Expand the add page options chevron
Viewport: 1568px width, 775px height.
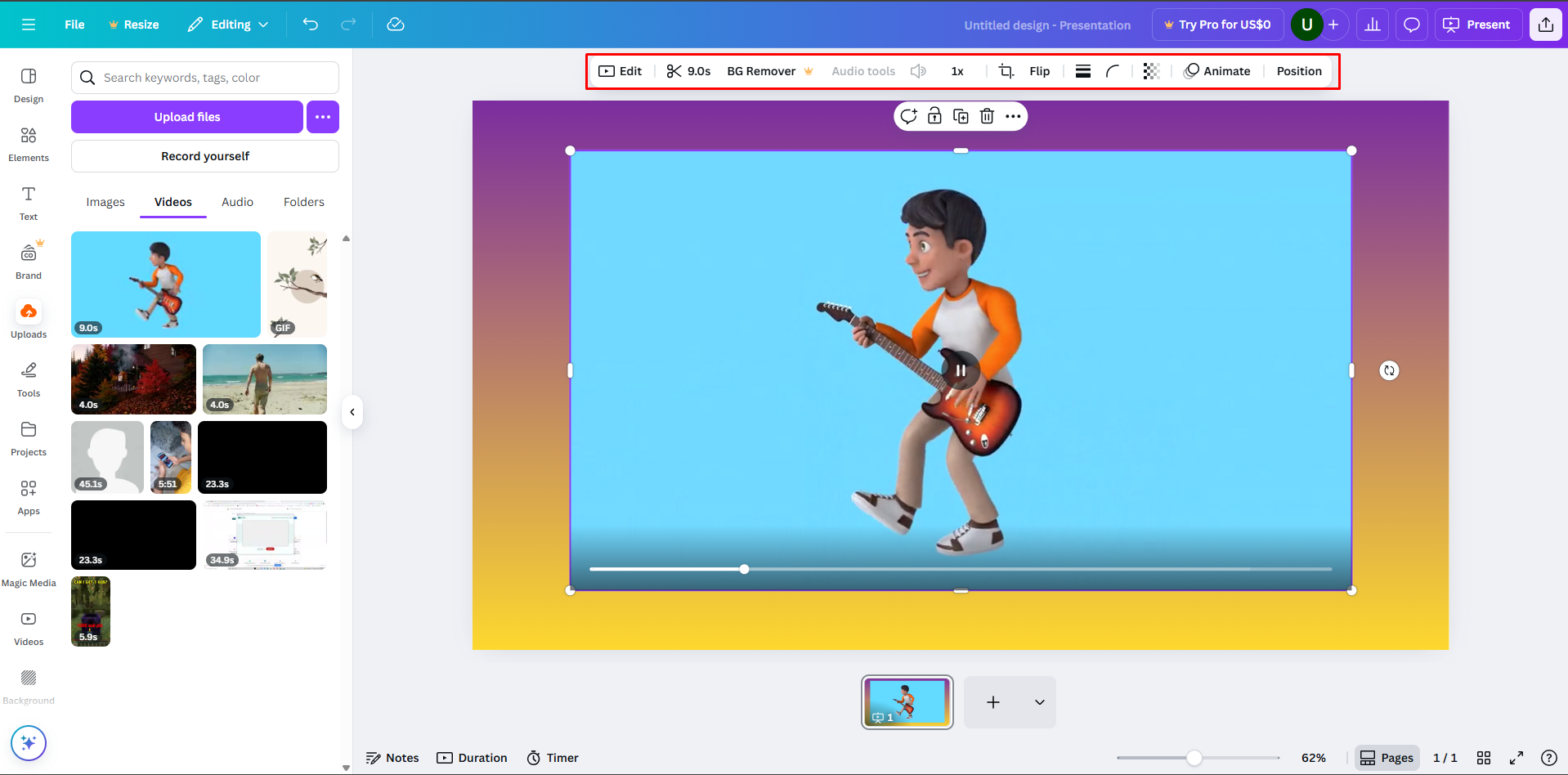coord(1040,702)
